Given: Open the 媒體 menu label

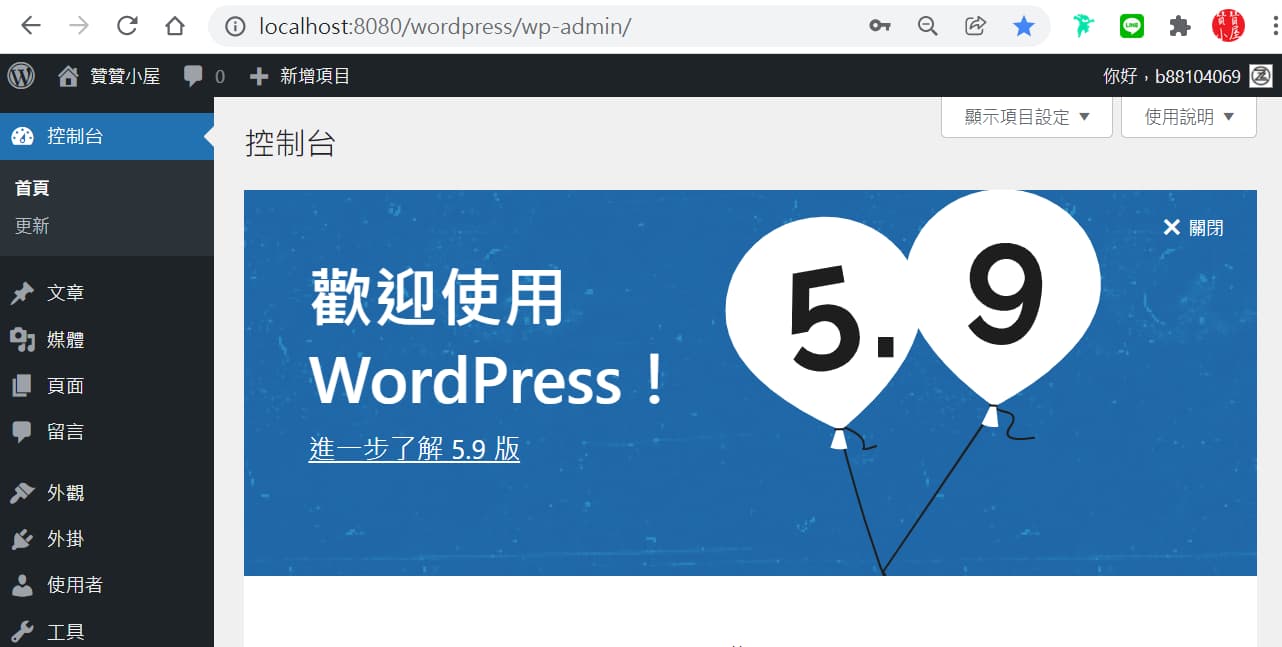Looking at the screenshot, I should pyautogui.click(x=66, y=340).
